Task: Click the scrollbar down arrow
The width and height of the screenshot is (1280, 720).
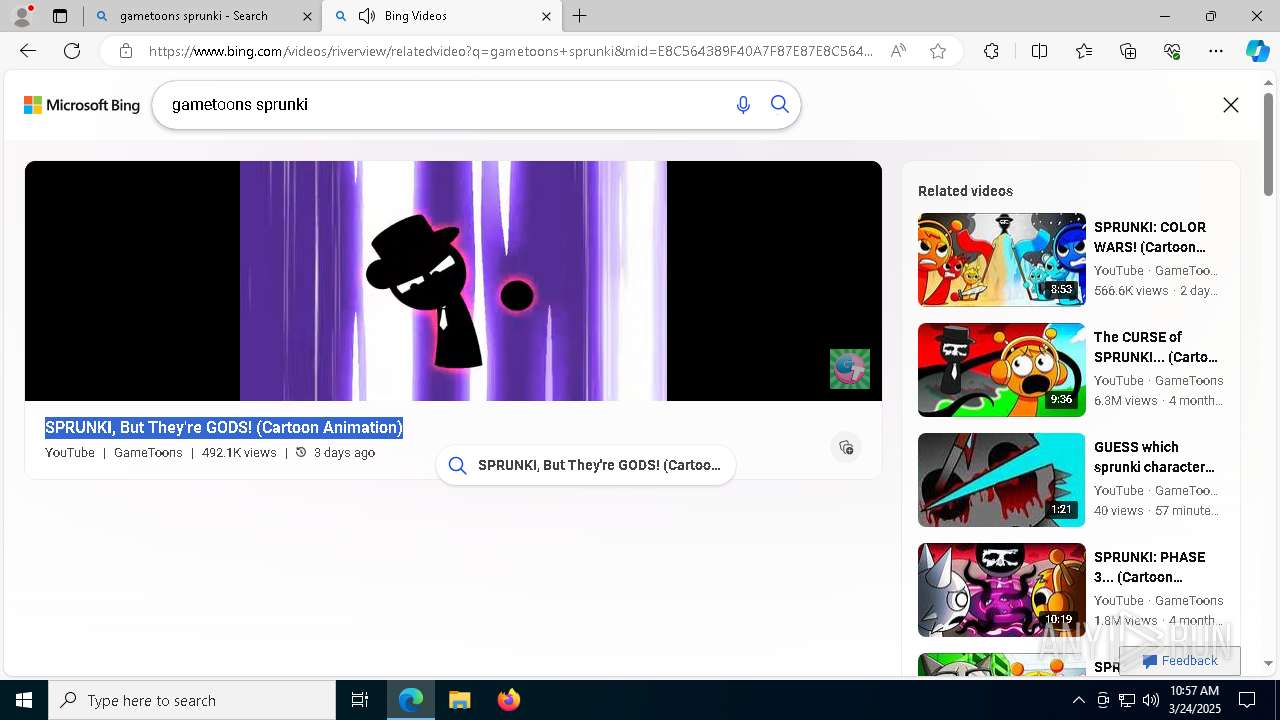Action: pos(1269,663)
